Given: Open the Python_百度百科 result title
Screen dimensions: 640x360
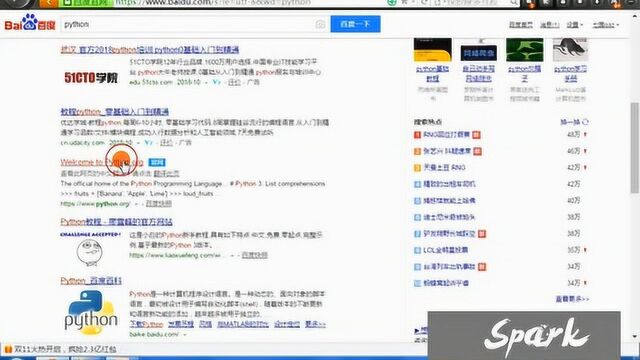Looking at the screenshot, I should (x=91, y=281).
